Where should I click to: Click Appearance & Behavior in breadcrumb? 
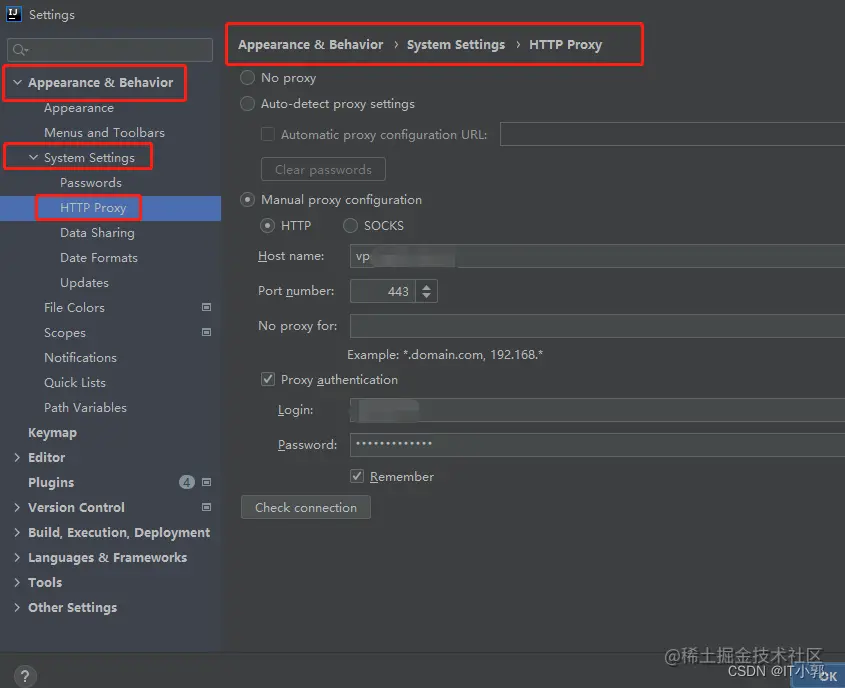[310, 45]
